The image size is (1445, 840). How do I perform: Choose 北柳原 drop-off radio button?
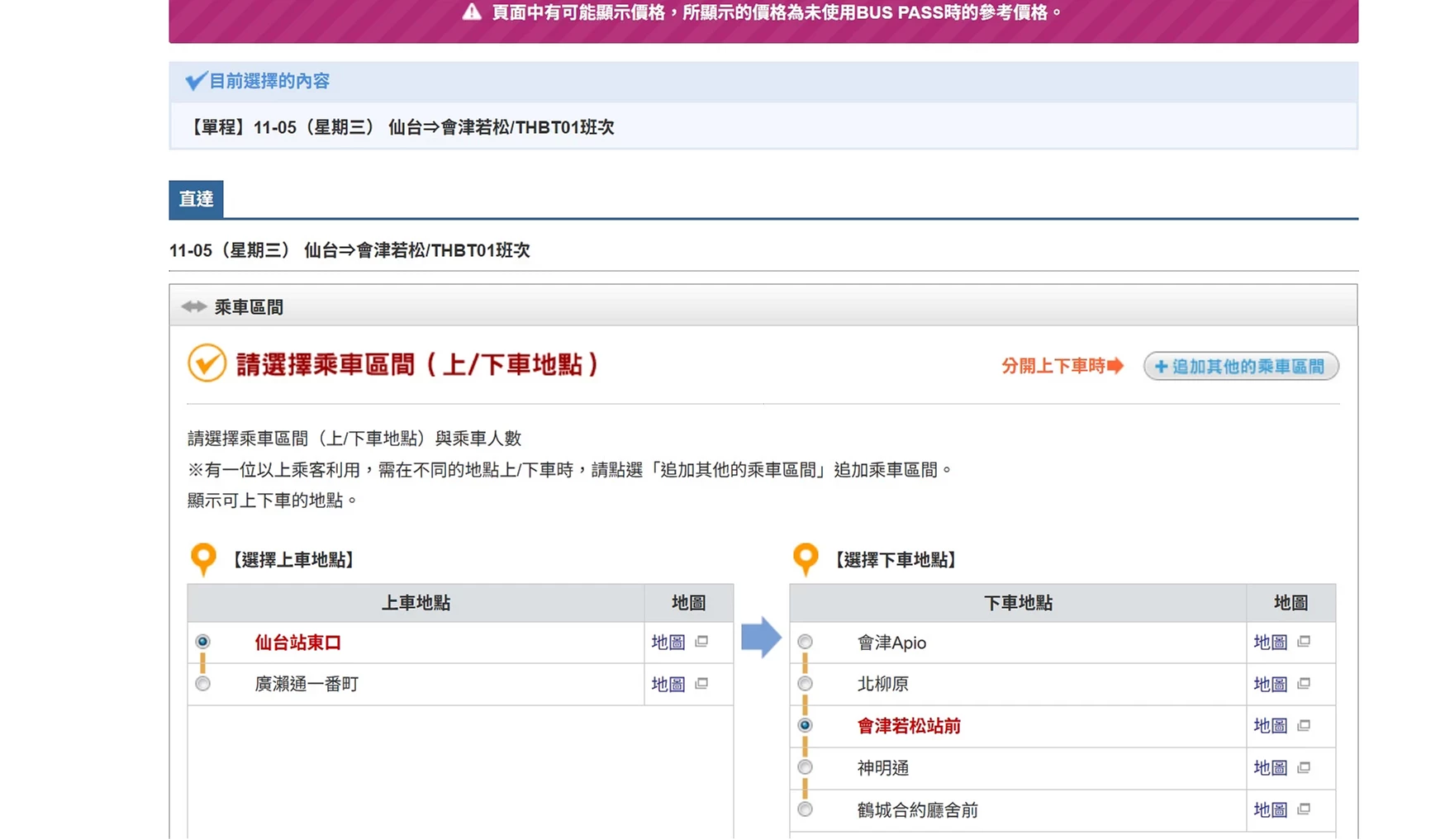[x=806, y=684]
